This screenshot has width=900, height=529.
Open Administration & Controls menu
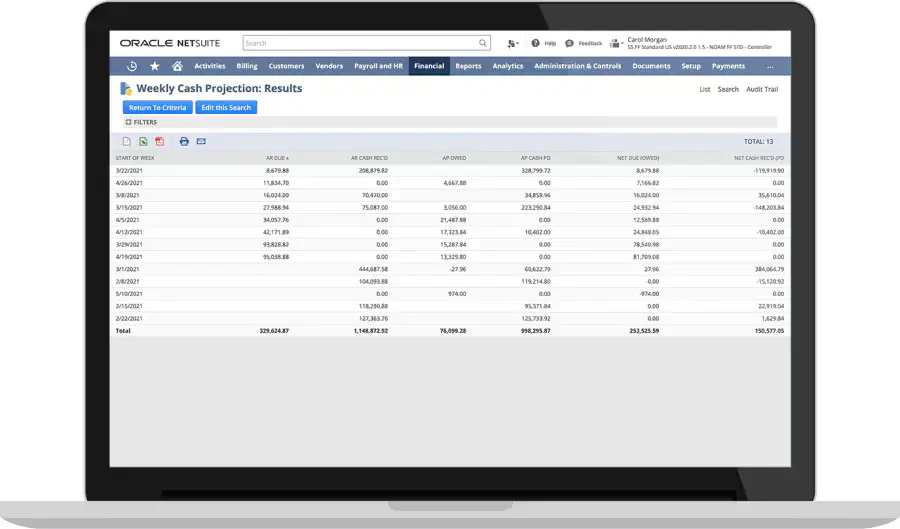tap(577, 66)
